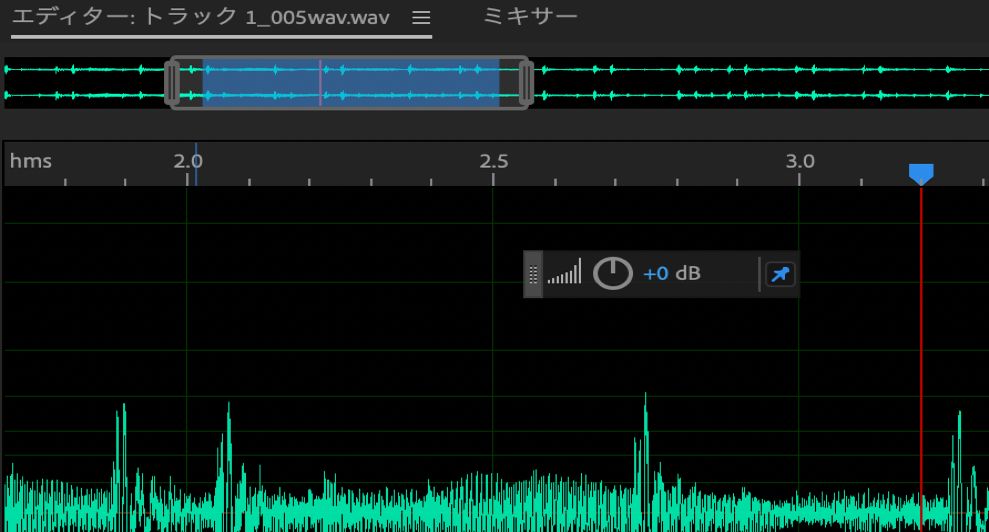Screen dimensions: 989x532
Task: Toggle the HUD pin button
Action: point(780,275)
